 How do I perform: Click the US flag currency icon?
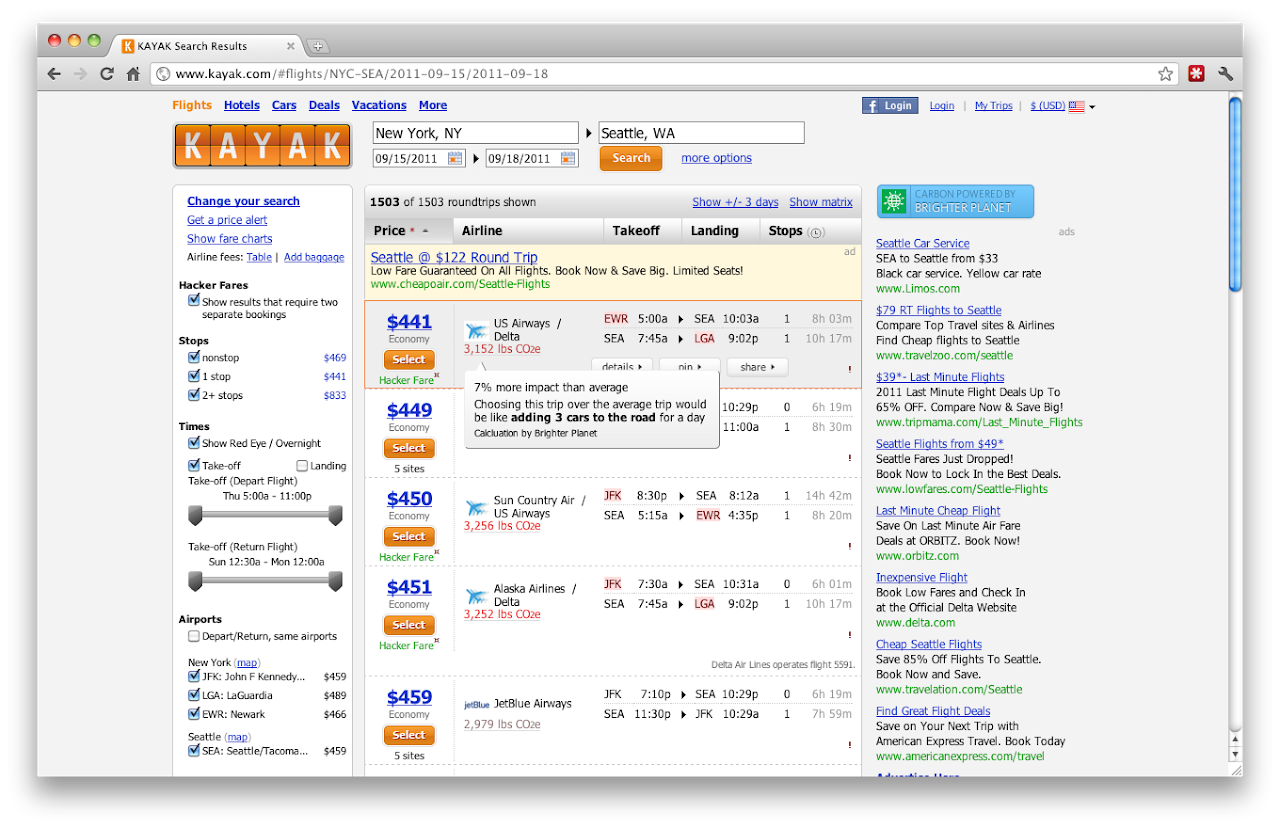(x=1077, y=106)
